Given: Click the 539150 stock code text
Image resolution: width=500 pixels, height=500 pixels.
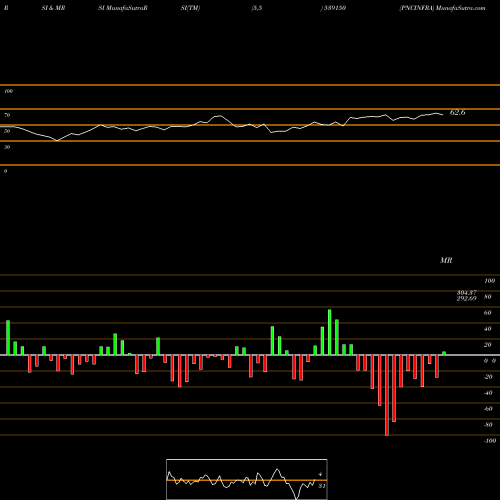Looking at the screenshot, I should coord(334,8).
